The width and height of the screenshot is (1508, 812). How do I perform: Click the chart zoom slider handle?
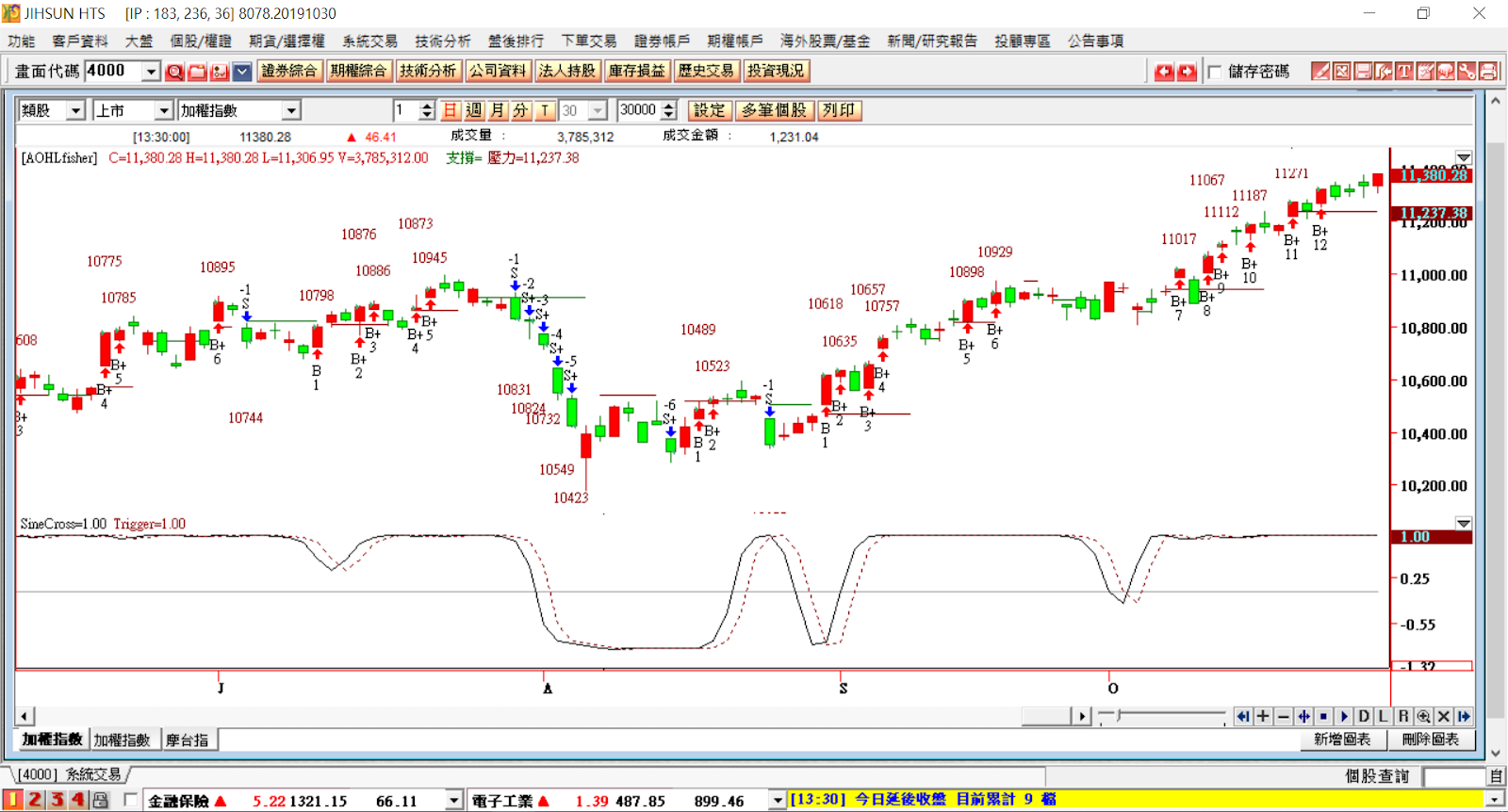pyautogui.click(x=1119, y=716)
